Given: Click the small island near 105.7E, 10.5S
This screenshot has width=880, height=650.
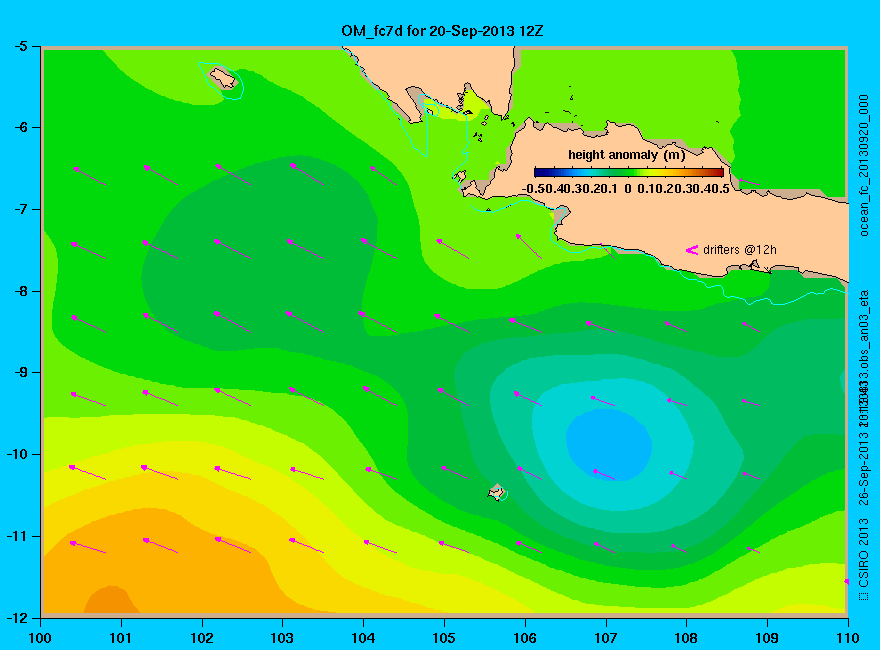Looking at the screenshot, I should (x=496, y=492).
